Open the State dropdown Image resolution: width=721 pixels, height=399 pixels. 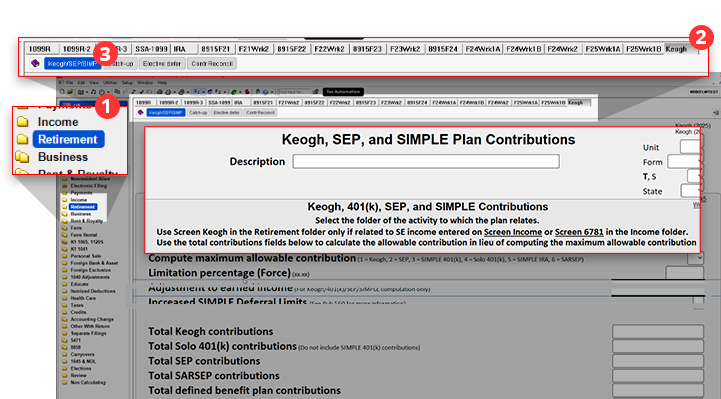(x=691, y=191)
